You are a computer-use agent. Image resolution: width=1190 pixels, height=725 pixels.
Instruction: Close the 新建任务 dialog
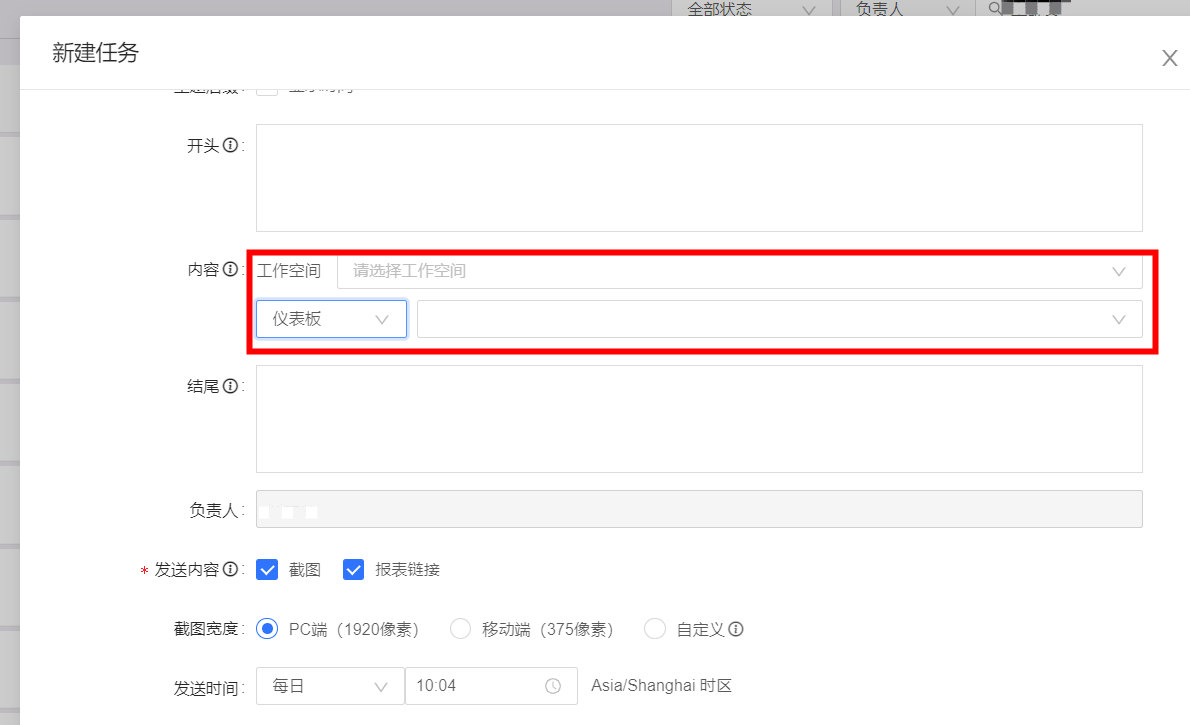pyautogui.click(x=1169, y=58)
